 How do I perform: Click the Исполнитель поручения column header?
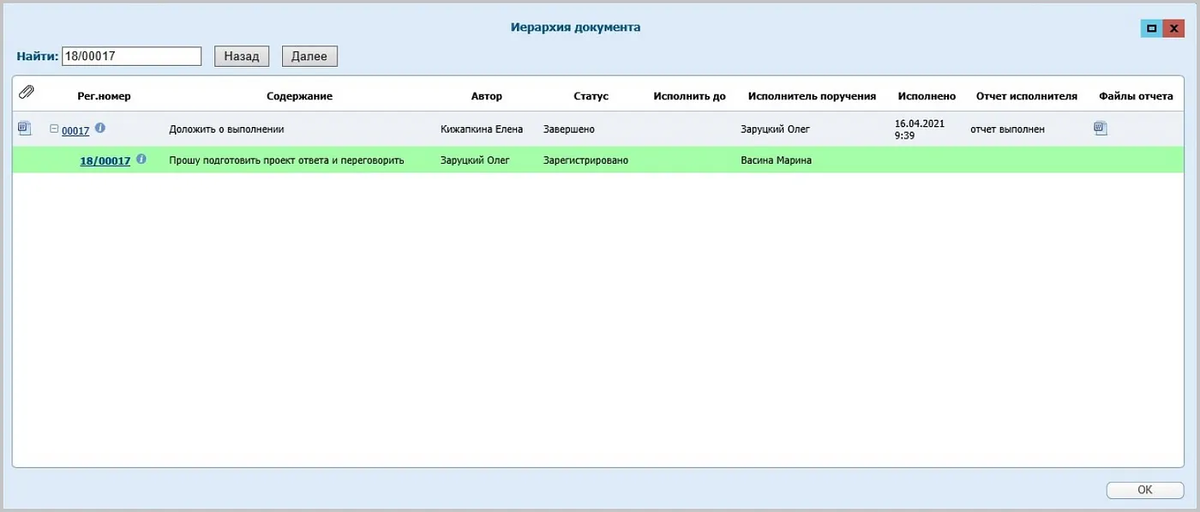812,96
